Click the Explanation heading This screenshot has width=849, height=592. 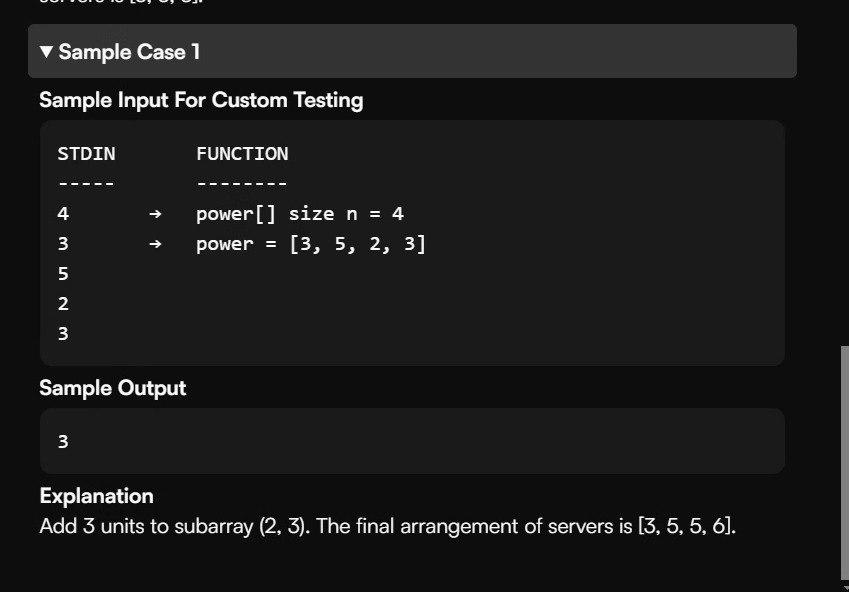(x=96, y=496)
